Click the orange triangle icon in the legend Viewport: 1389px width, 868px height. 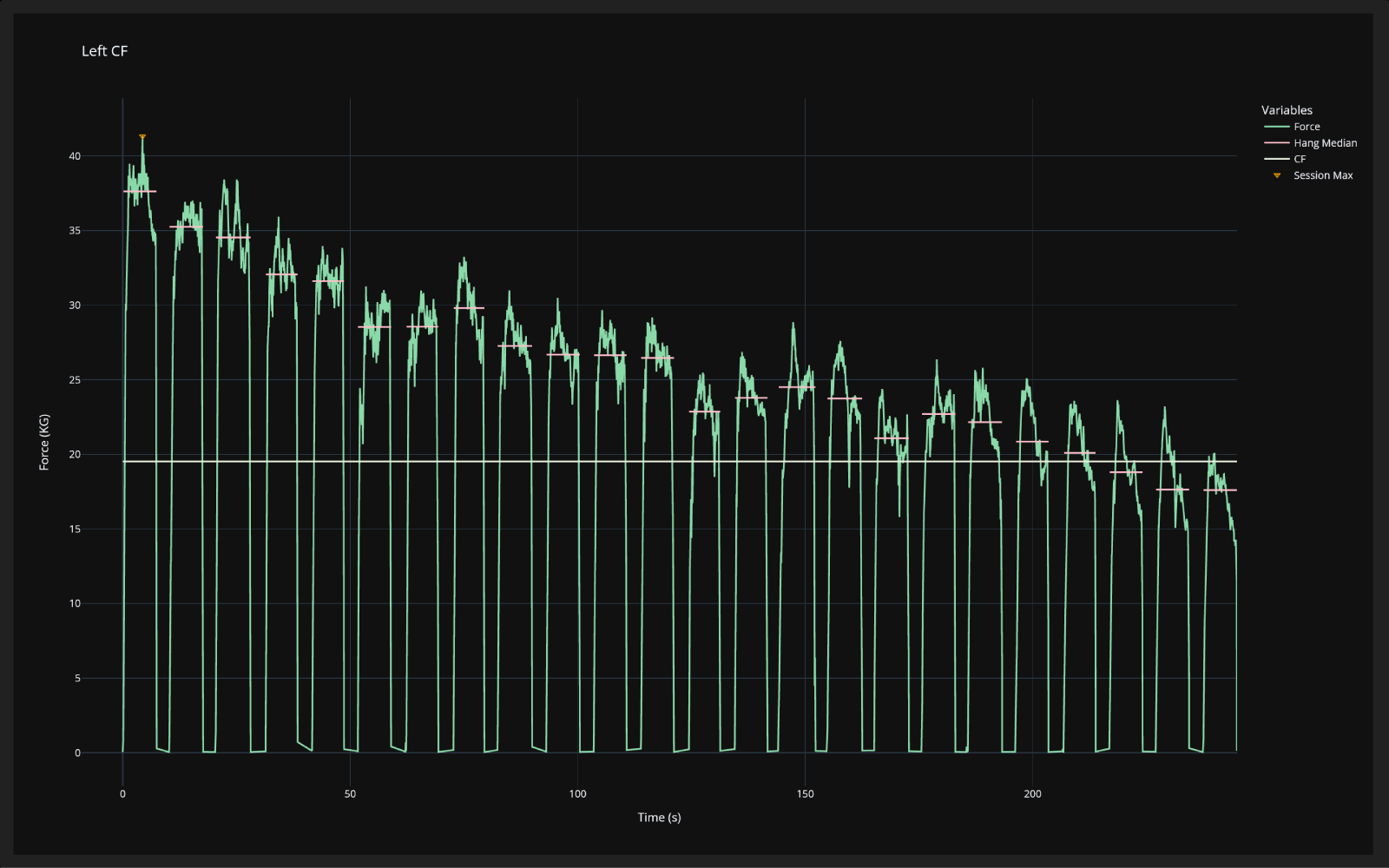point(1276,175)
